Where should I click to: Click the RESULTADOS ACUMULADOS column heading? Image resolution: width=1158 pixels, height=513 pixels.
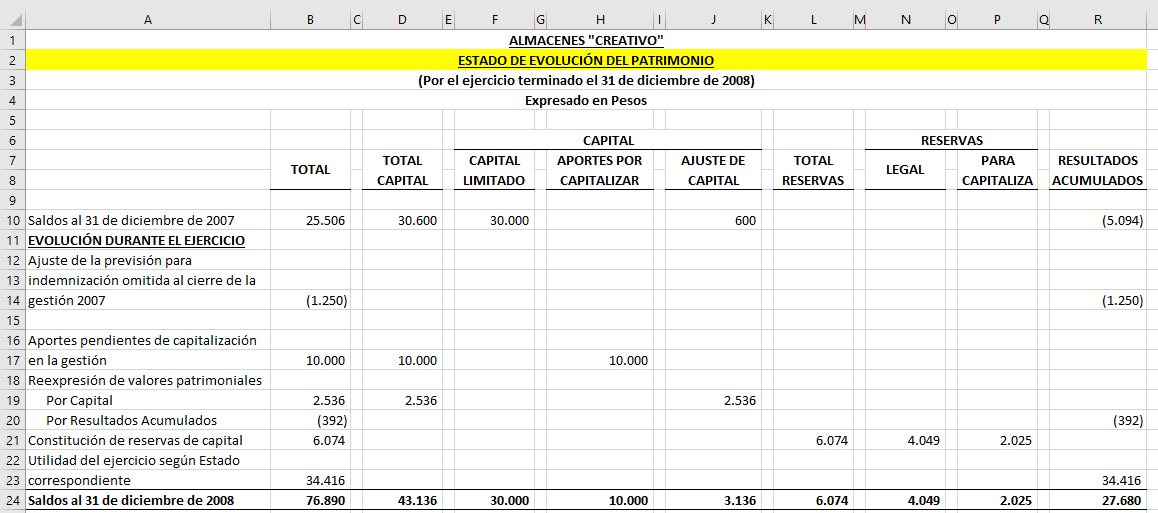(x=1097, y=170)
